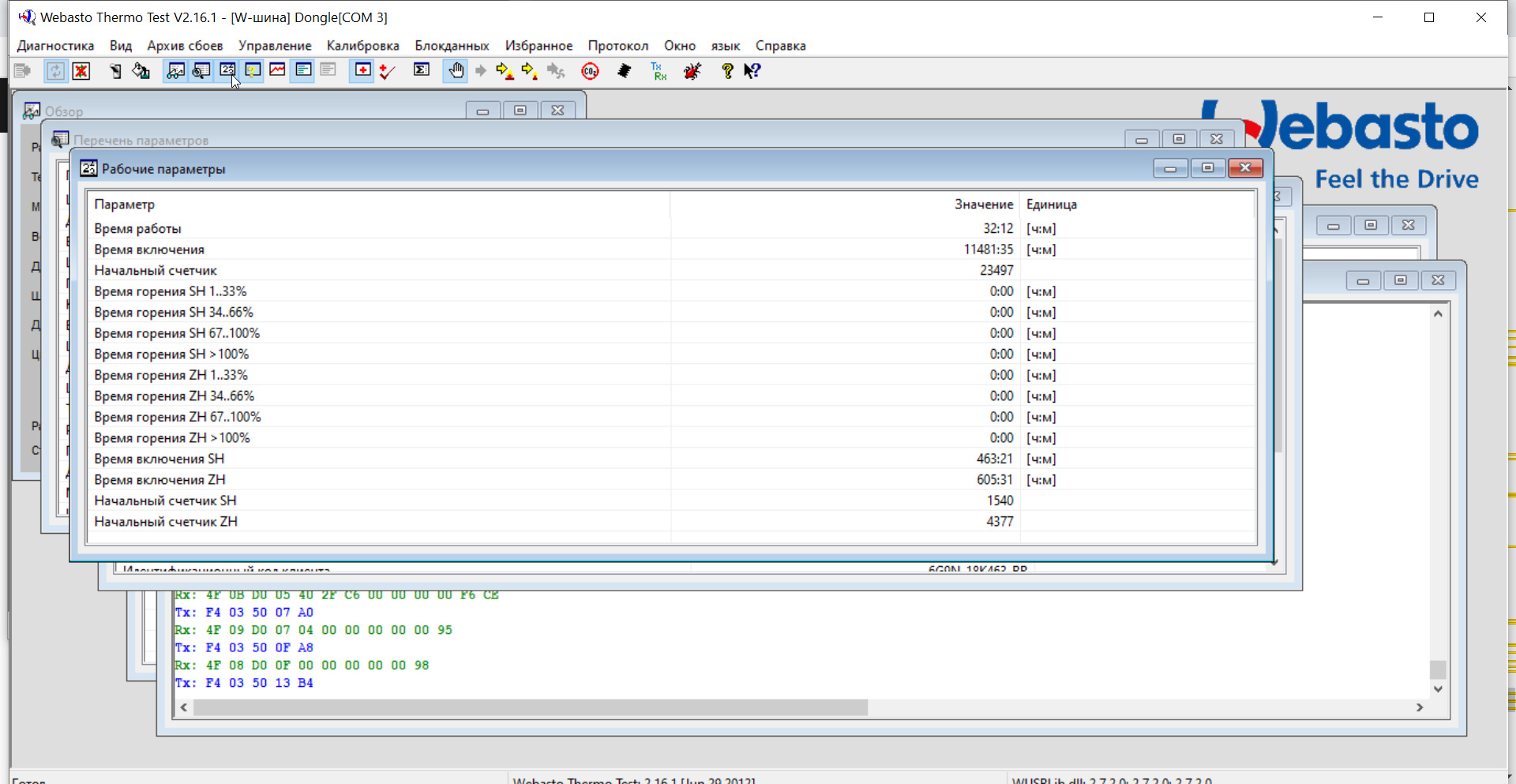This screenshot has height=784, width=1516.
Task: Click the yellow question monitor toolbar icon
Action: click(x=253, y=71)
